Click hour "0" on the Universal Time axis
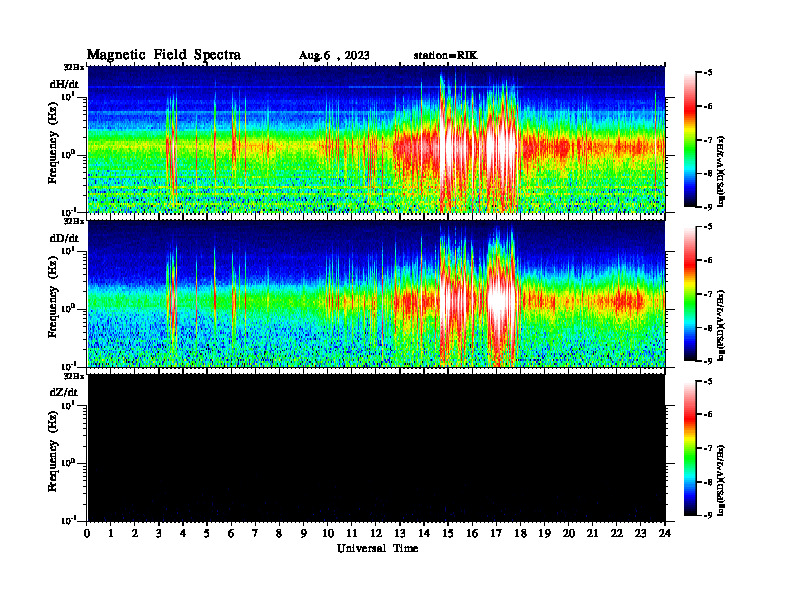Image resolution: width=792 pixels, height=612 pixels. 87,534
